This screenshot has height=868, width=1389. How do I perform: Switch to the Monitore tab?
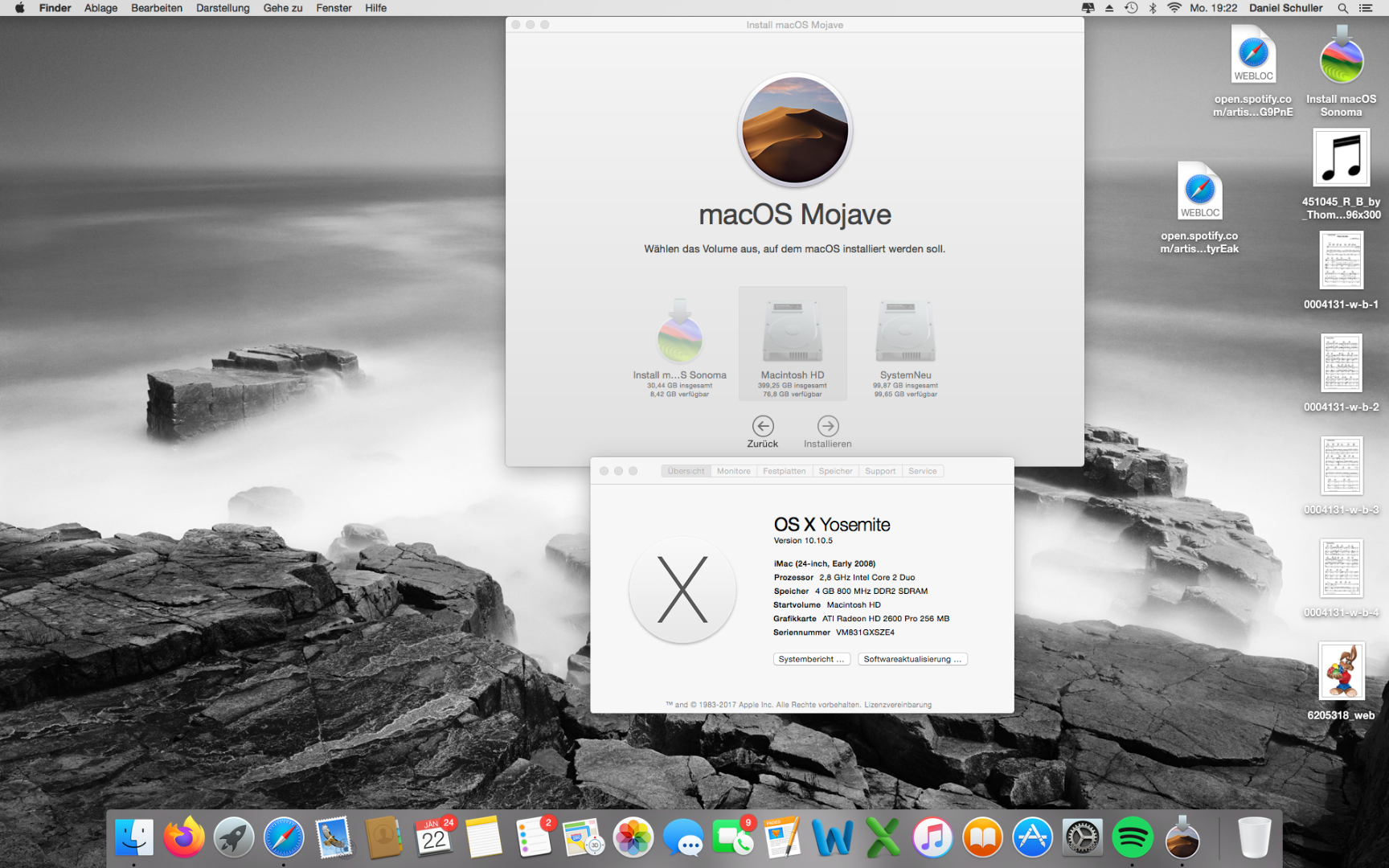pyautogui.click(x=733, y=471)
